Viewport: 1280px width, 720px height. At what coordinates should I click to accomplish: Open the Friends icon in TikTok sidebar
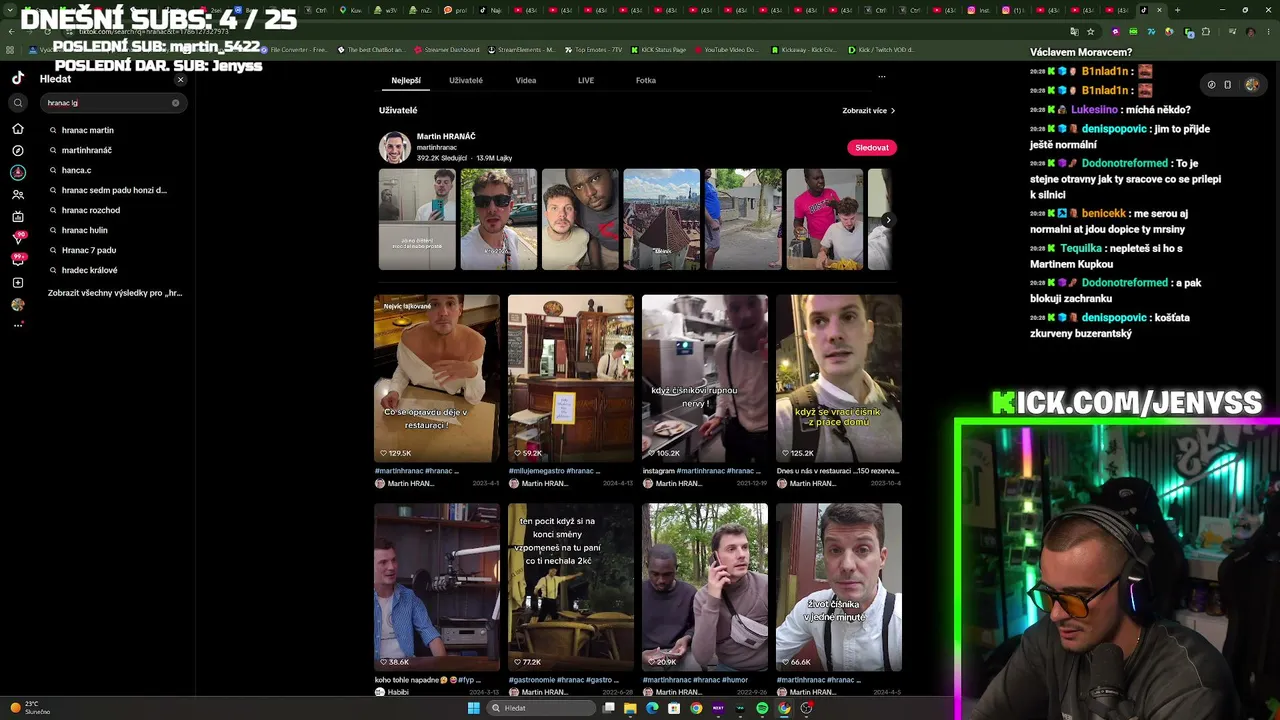pyautogui.click(x=18, y=195)
